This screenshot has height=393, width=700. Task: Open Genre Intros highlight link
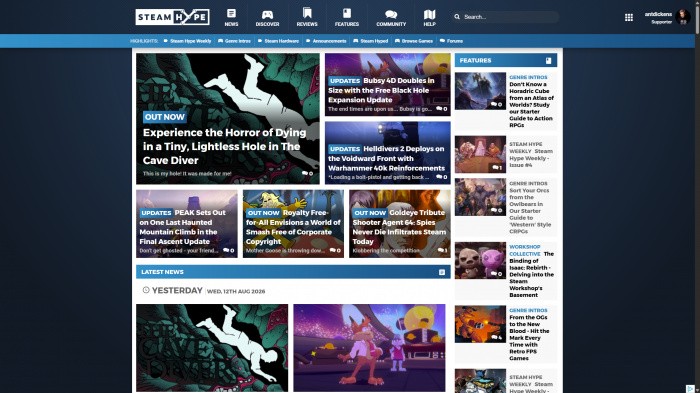pyautogui.click(x=234, y=41)
